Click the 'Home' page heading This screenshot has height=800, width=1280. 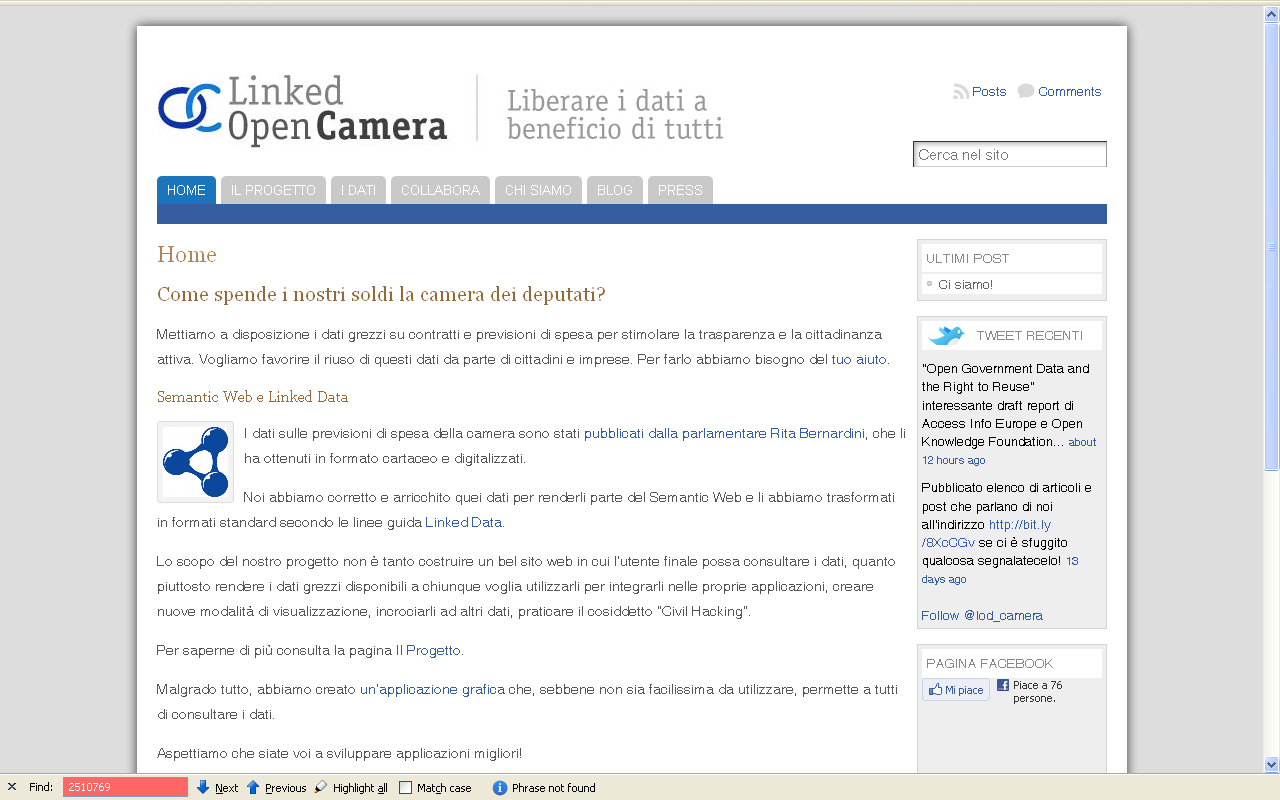pos(187,254)
